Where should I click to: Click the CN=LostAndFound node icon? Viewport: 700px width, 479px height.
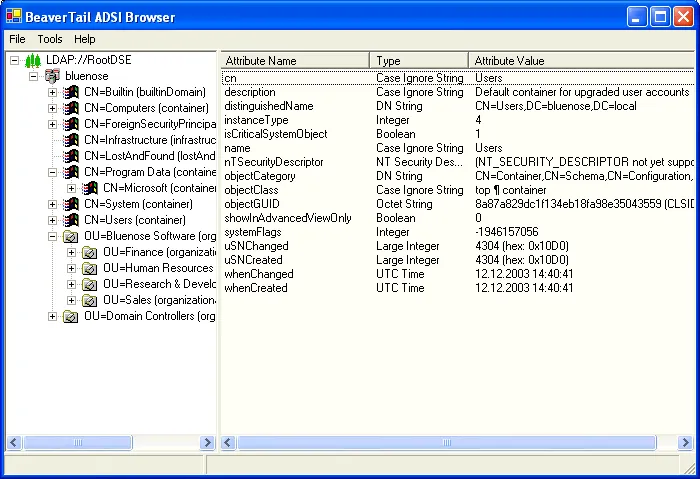(x=71, y=156)
